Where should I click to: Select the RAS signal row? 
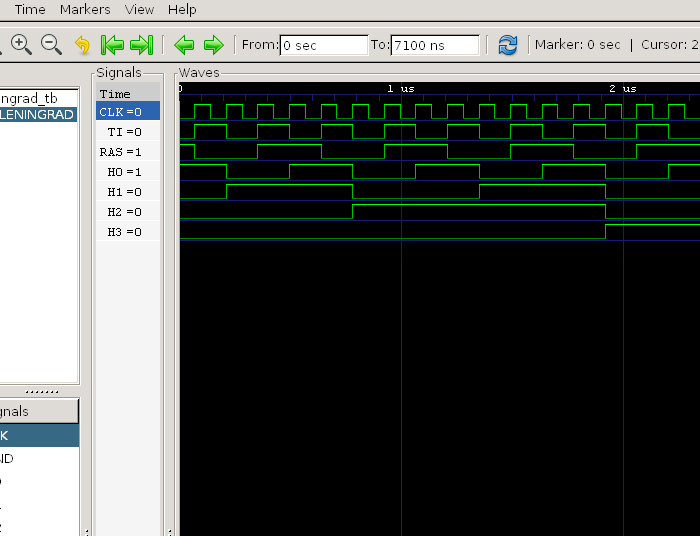tap(127, 152)
